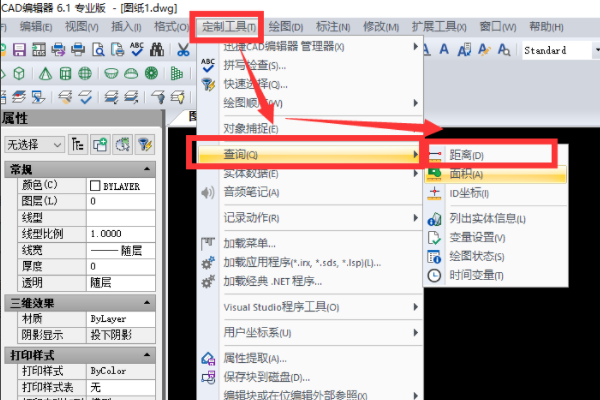This screenshot has height=400, width=600.
Task: Click the 线型比例 value 1.0000
Action: (x=121, y=233)
